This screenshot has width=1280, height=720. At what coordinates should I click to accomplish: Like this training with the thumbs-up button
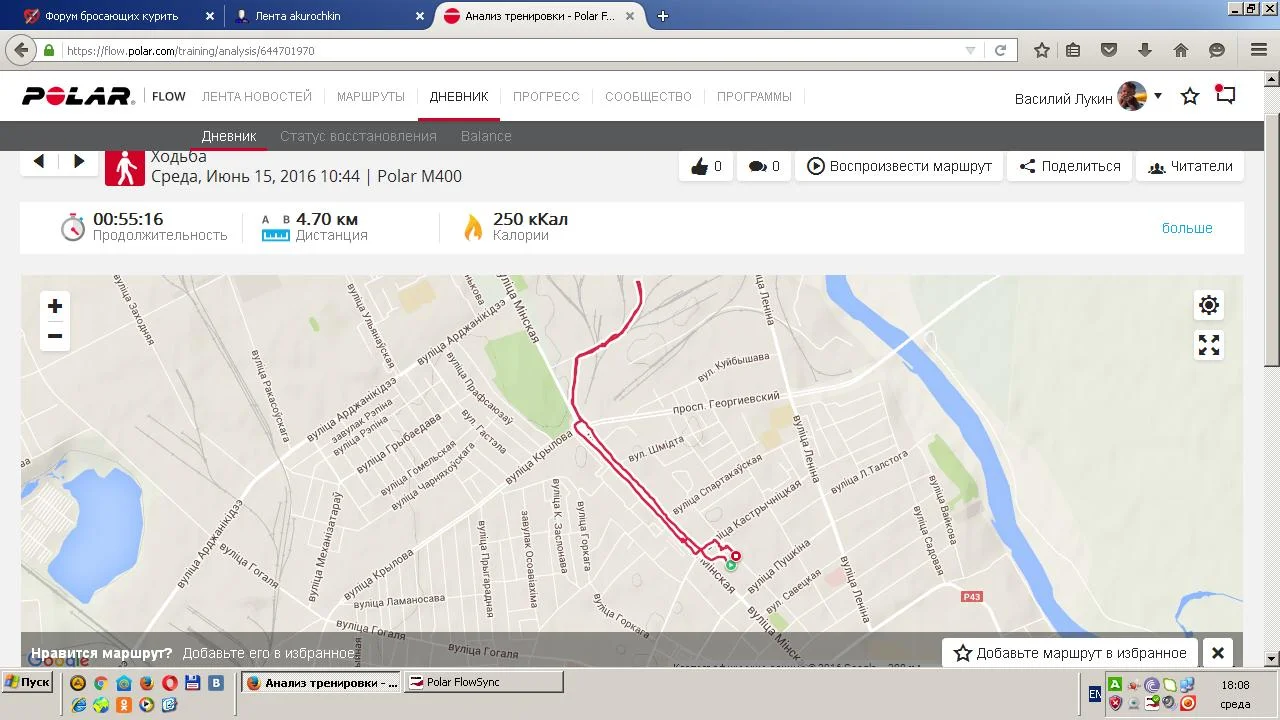(x=705, y=166)
